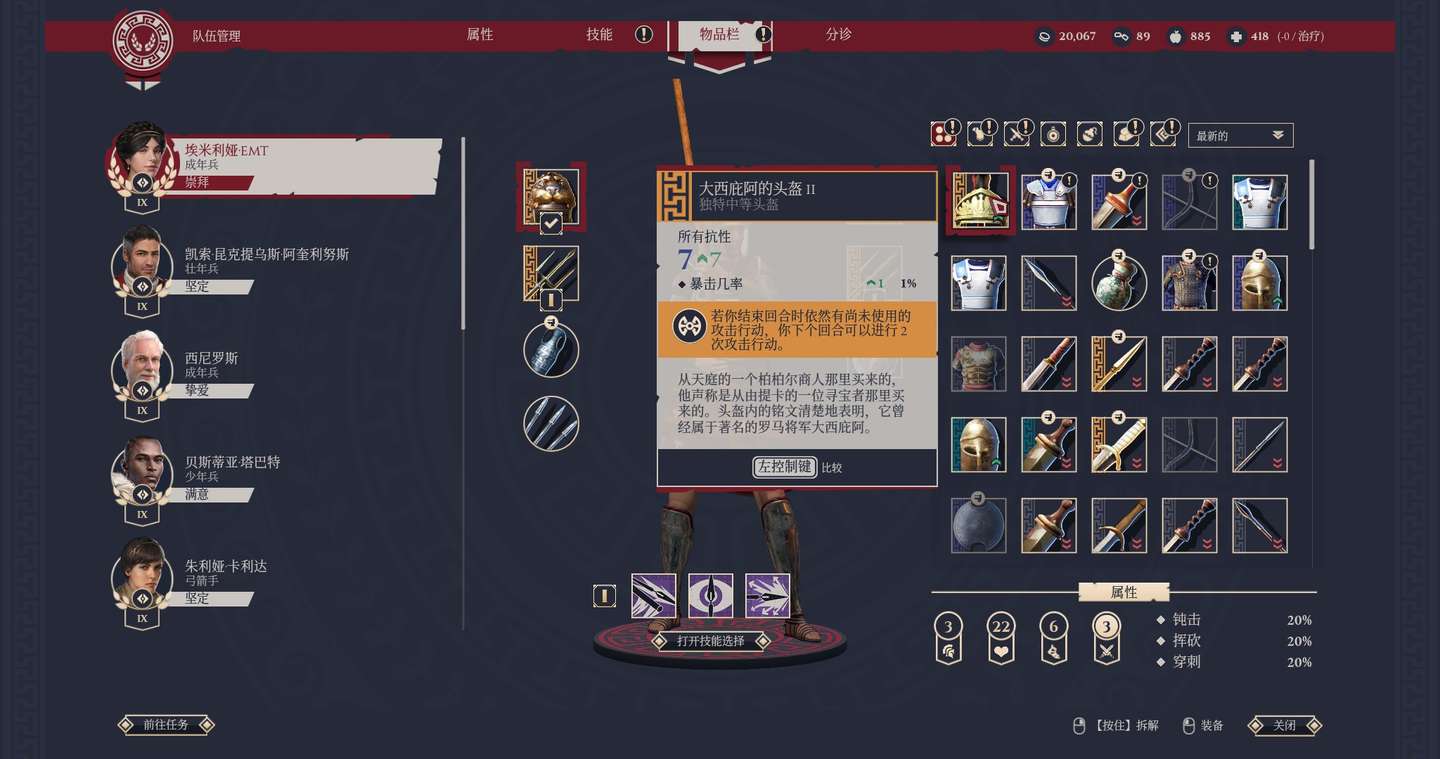Switch to the 属性 tab
The image size is (1440, 759).
pos(480,35)
